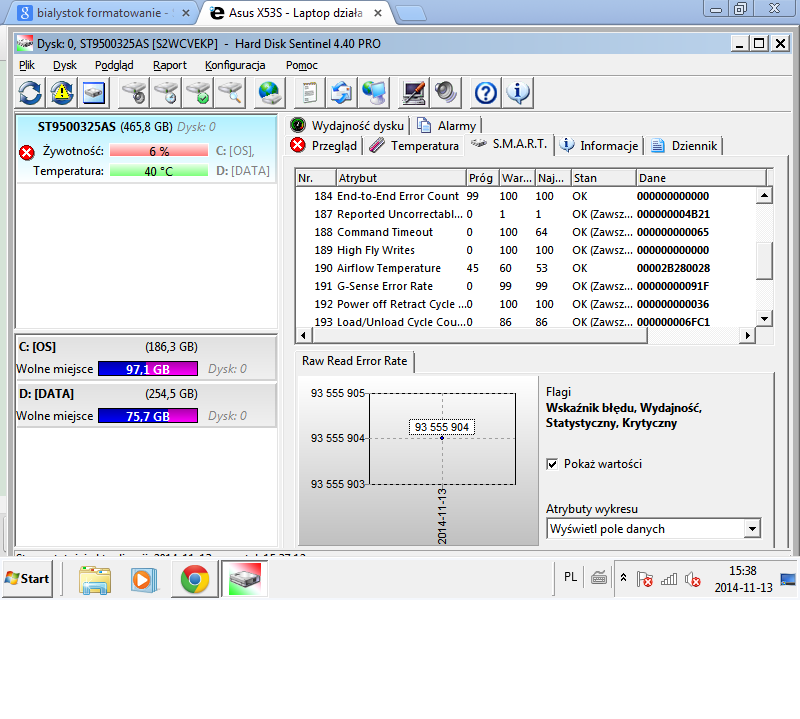This screenshot has width=800, height=719.
Task: Open Google Chrome from the taskbar
Action: 194,579
